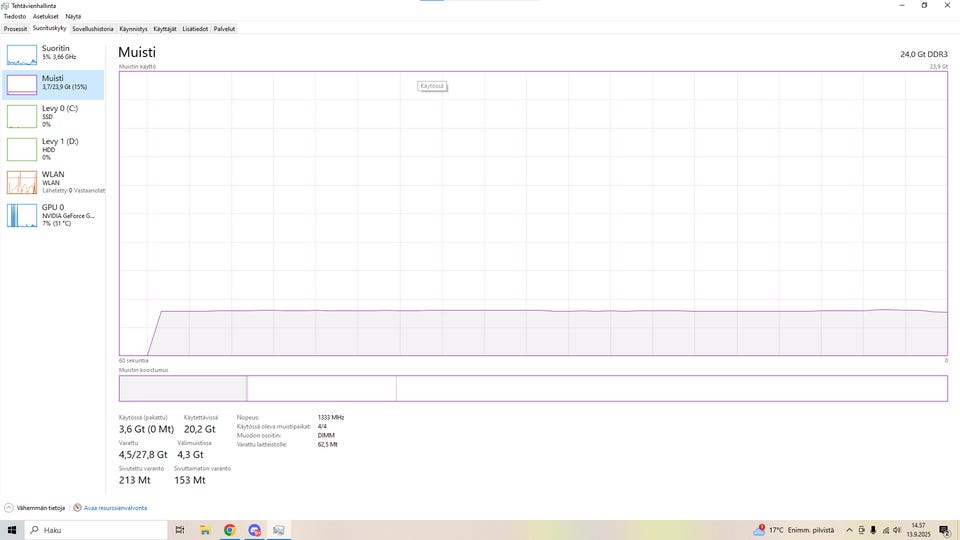Screen dimensions: 960x540
Task: Click the Meet Now tray icon
Action: pos(861,530)
